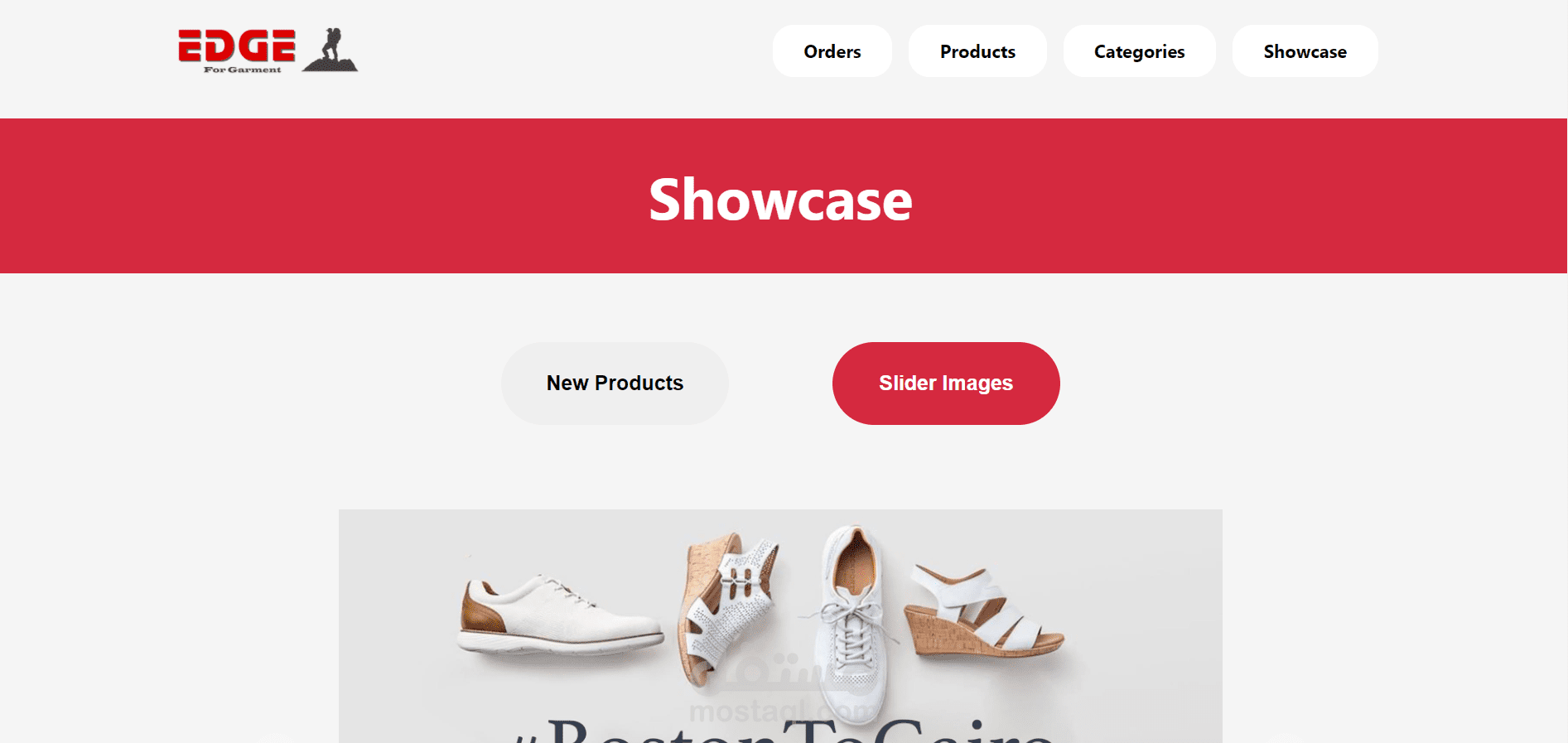Open the Orders page
The height and width of the screenshot is (743, 1568).
tap(832, 51)
